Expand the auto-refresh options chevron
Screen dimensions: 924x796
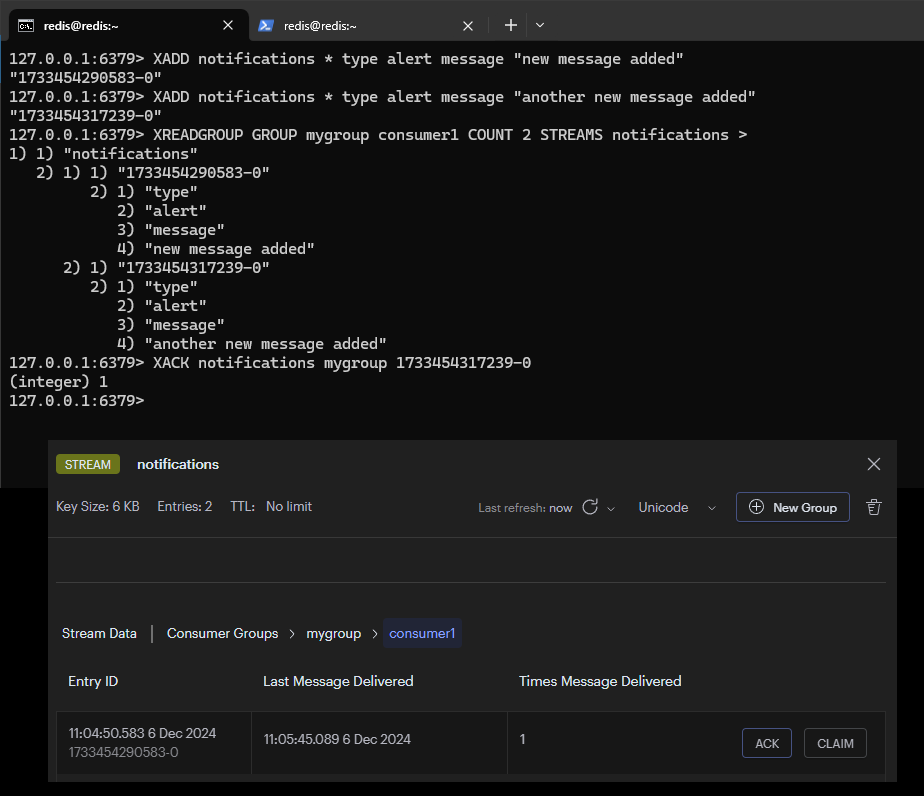coord(611,508)
